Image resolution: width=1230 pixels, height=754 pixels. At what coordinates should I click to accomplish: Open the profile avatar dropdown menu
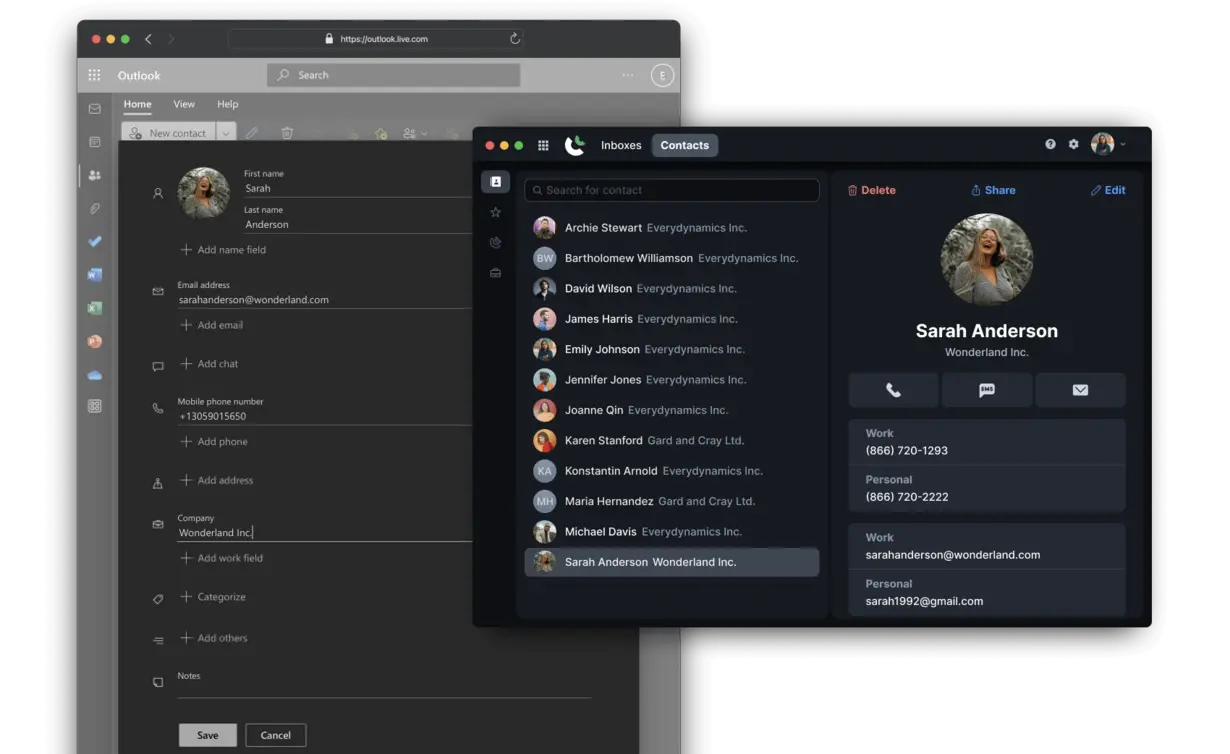tap(1108, 144)
